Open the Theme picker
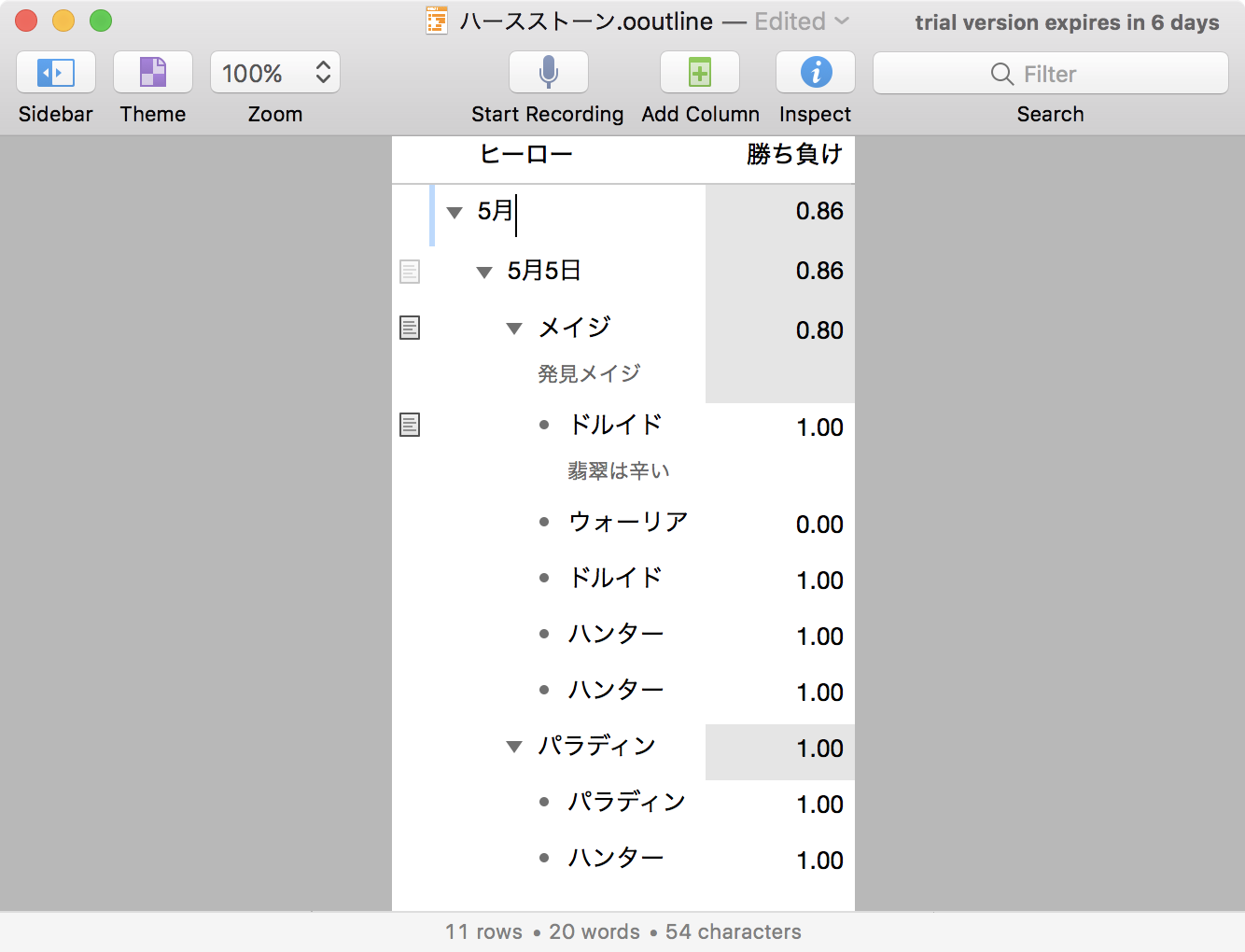This screenshot has height=952, width=1245. 152,73
